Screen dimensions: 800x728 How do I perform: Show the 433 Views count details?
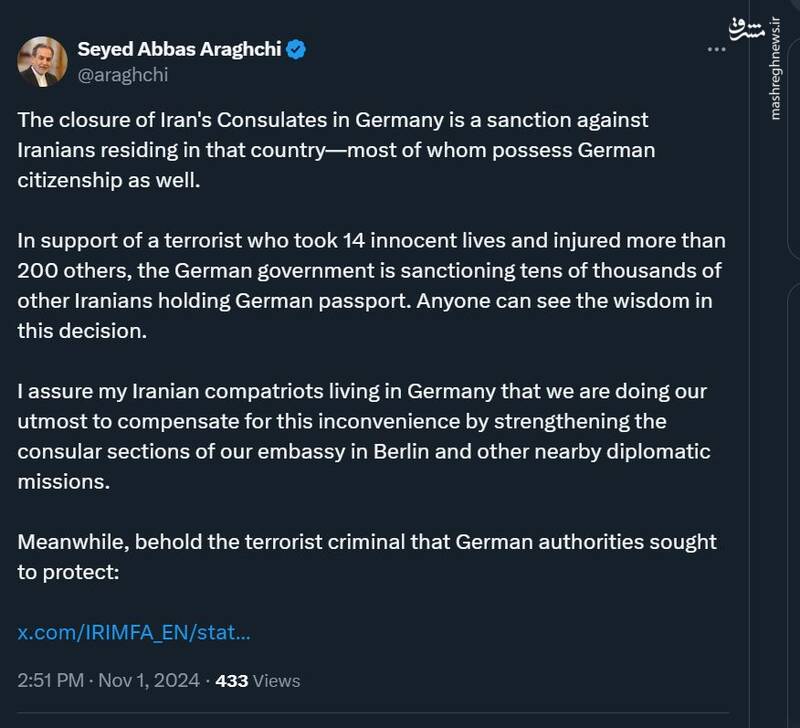pos(257,681)
